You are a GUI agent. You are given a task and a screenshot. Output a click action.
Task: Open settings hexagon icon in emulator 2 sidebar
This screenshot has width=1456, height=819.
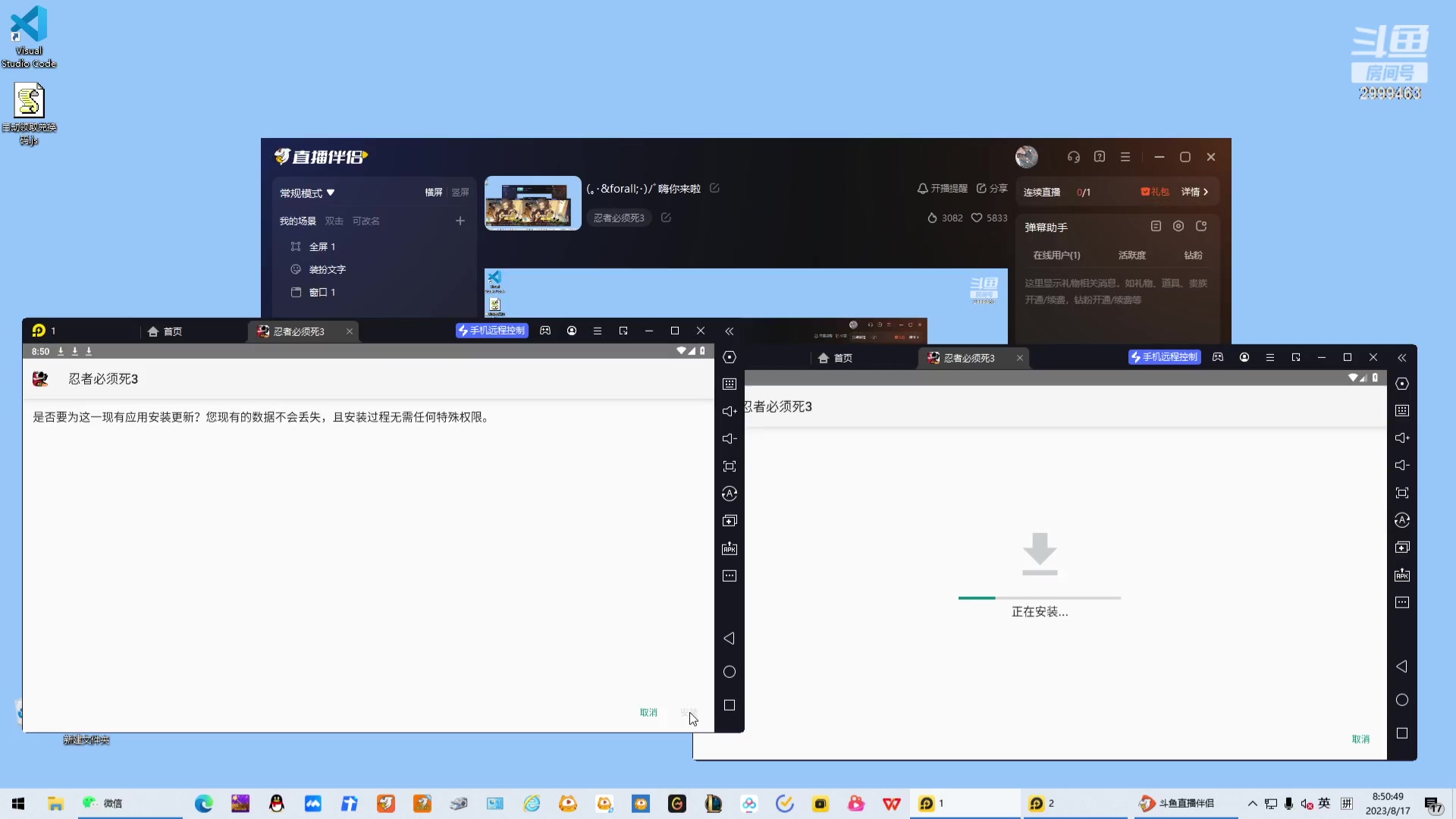[x=1402, y=384]
